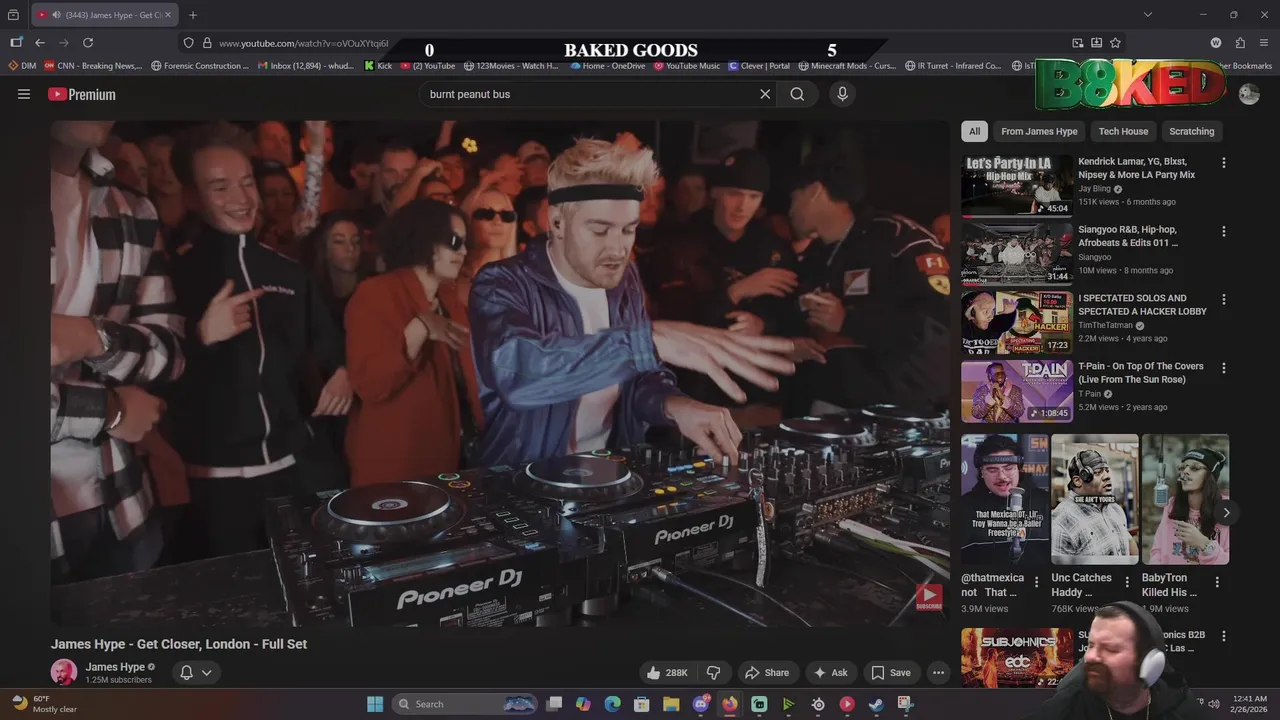Open options for Unc Catches Haddy short
This screenshot has height=720, width=1280.
tap(1127, 582)
